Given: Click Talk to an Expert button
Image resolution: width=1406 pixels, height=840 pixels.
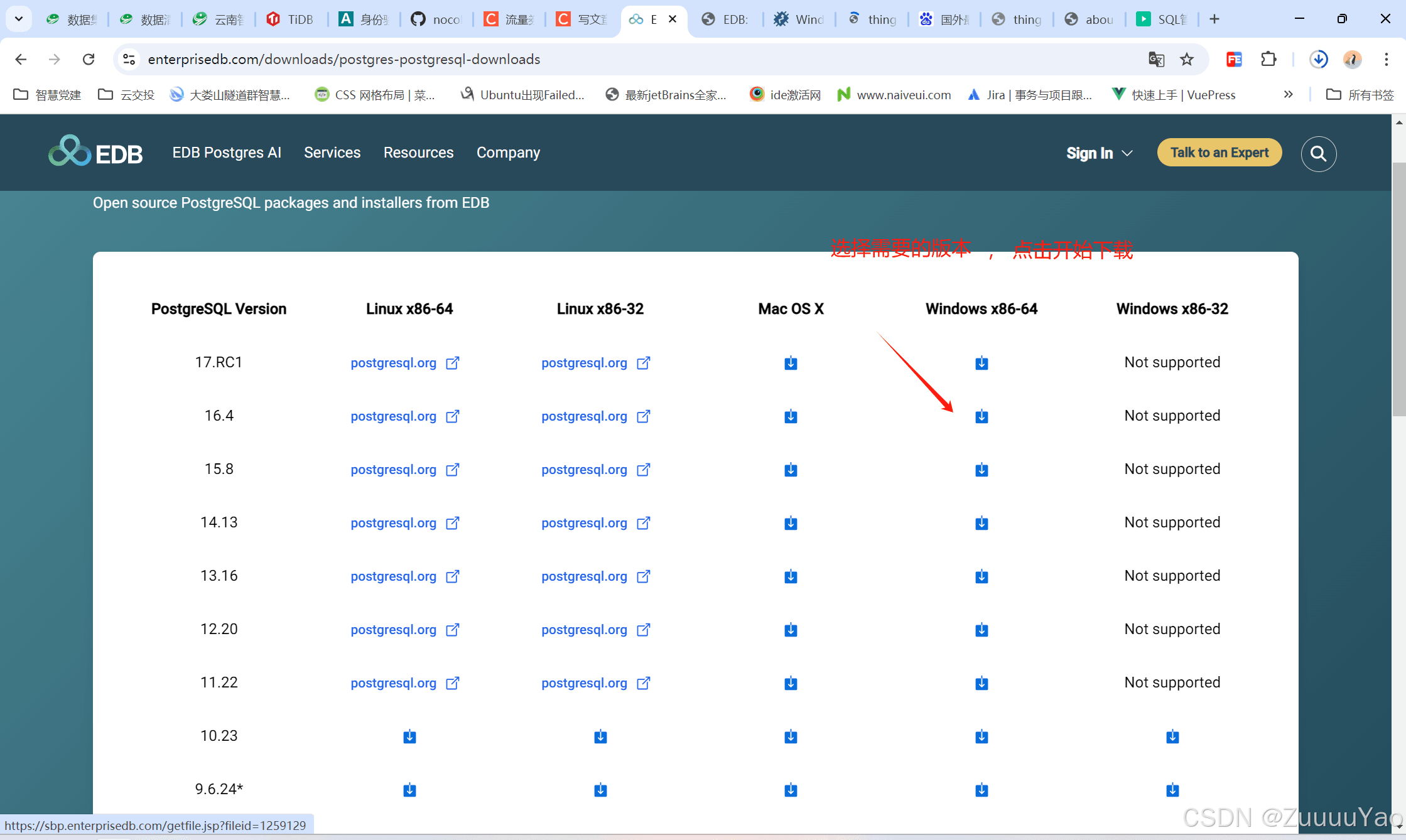Looking at the screenshot, I should [1219, 153].
